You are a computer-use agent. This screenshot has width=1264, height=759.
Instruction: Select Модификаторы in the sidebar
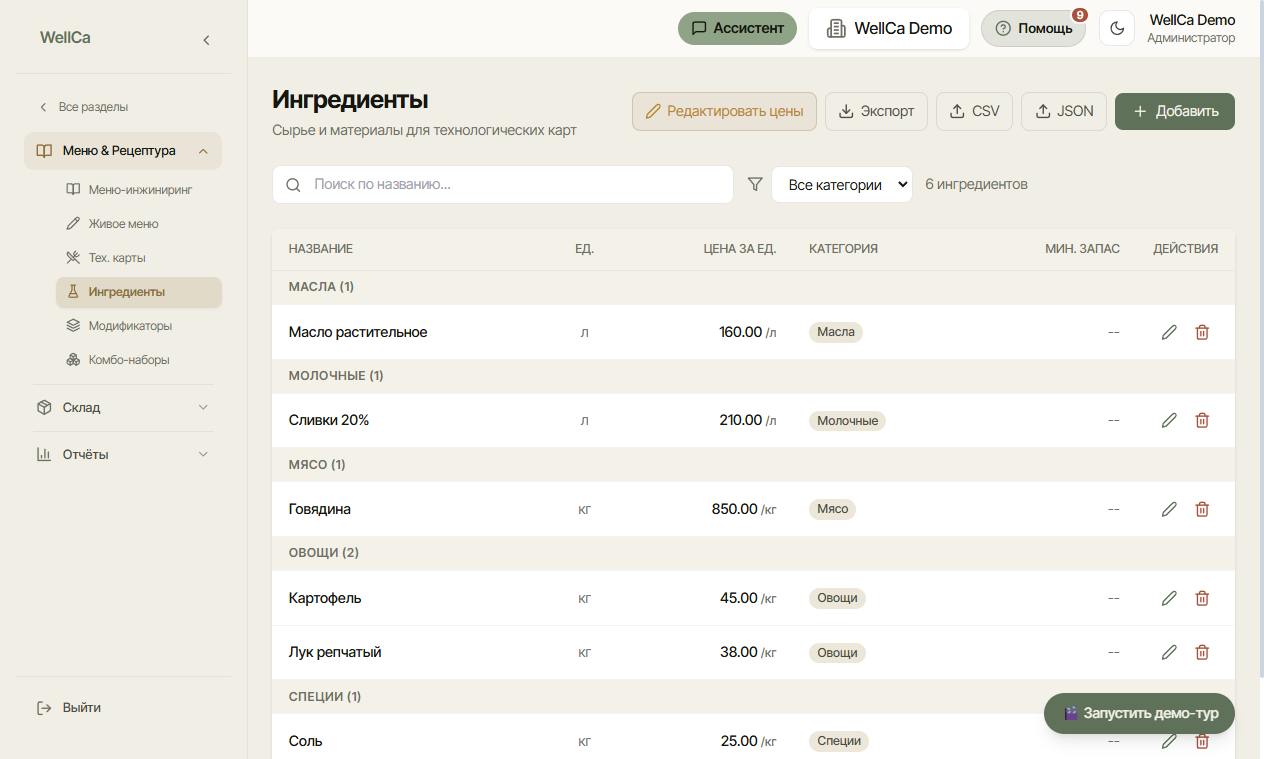[139, 326]
